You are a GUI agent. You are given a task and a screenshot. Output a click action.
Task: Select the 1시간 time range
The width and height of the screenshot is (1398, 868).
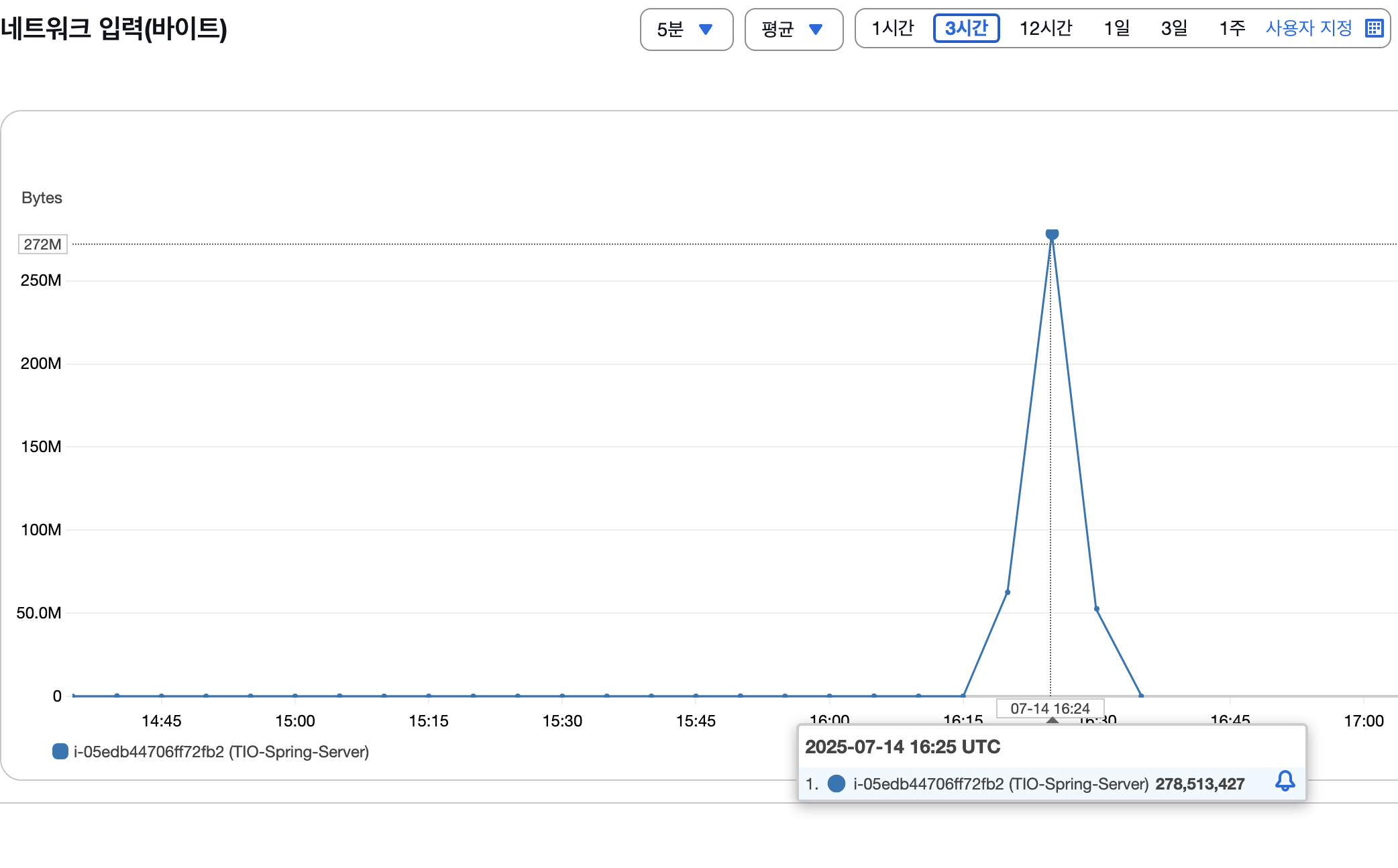(x=892, y=28)
